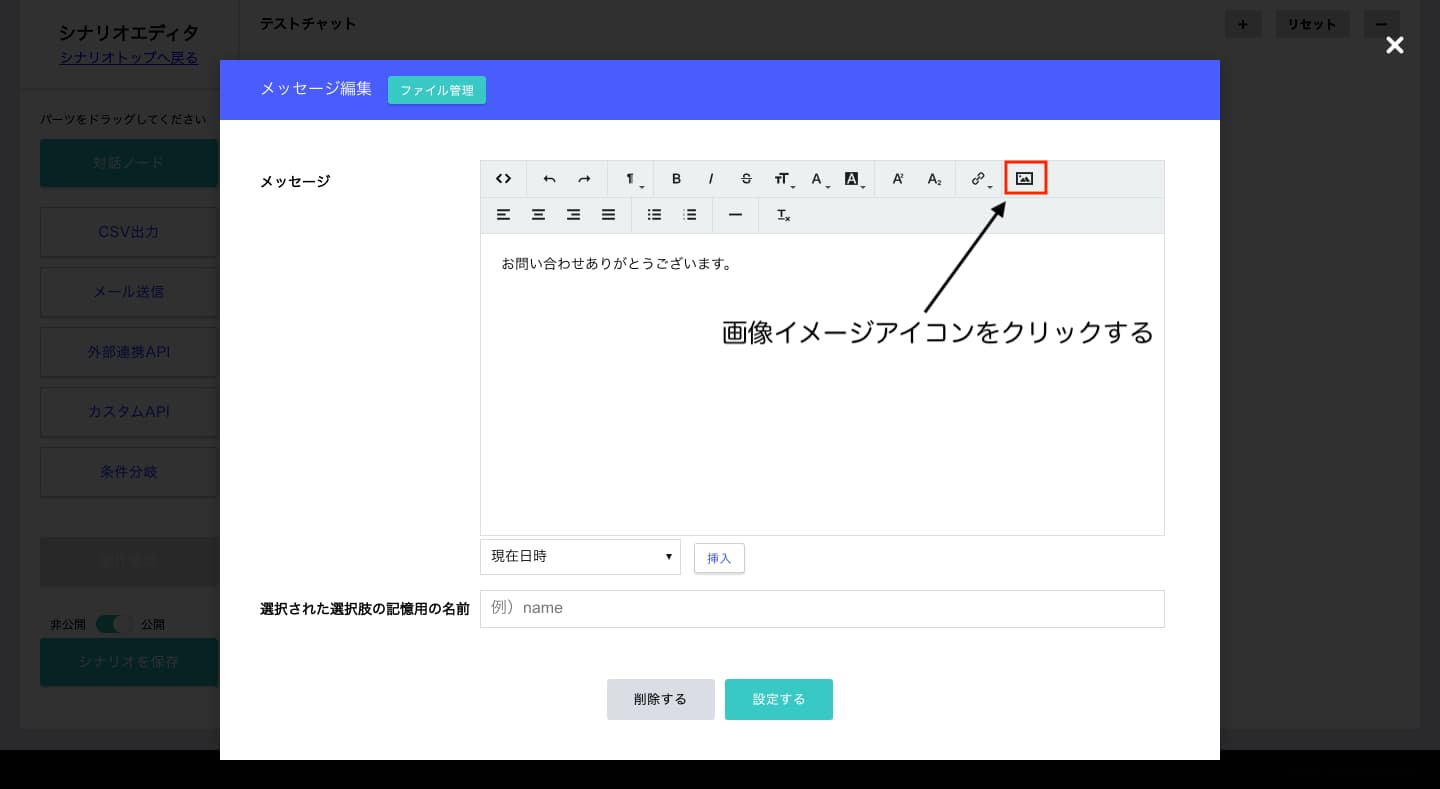Click the insert image icon
This screenshot has width=1440, height=789.
1025,178
